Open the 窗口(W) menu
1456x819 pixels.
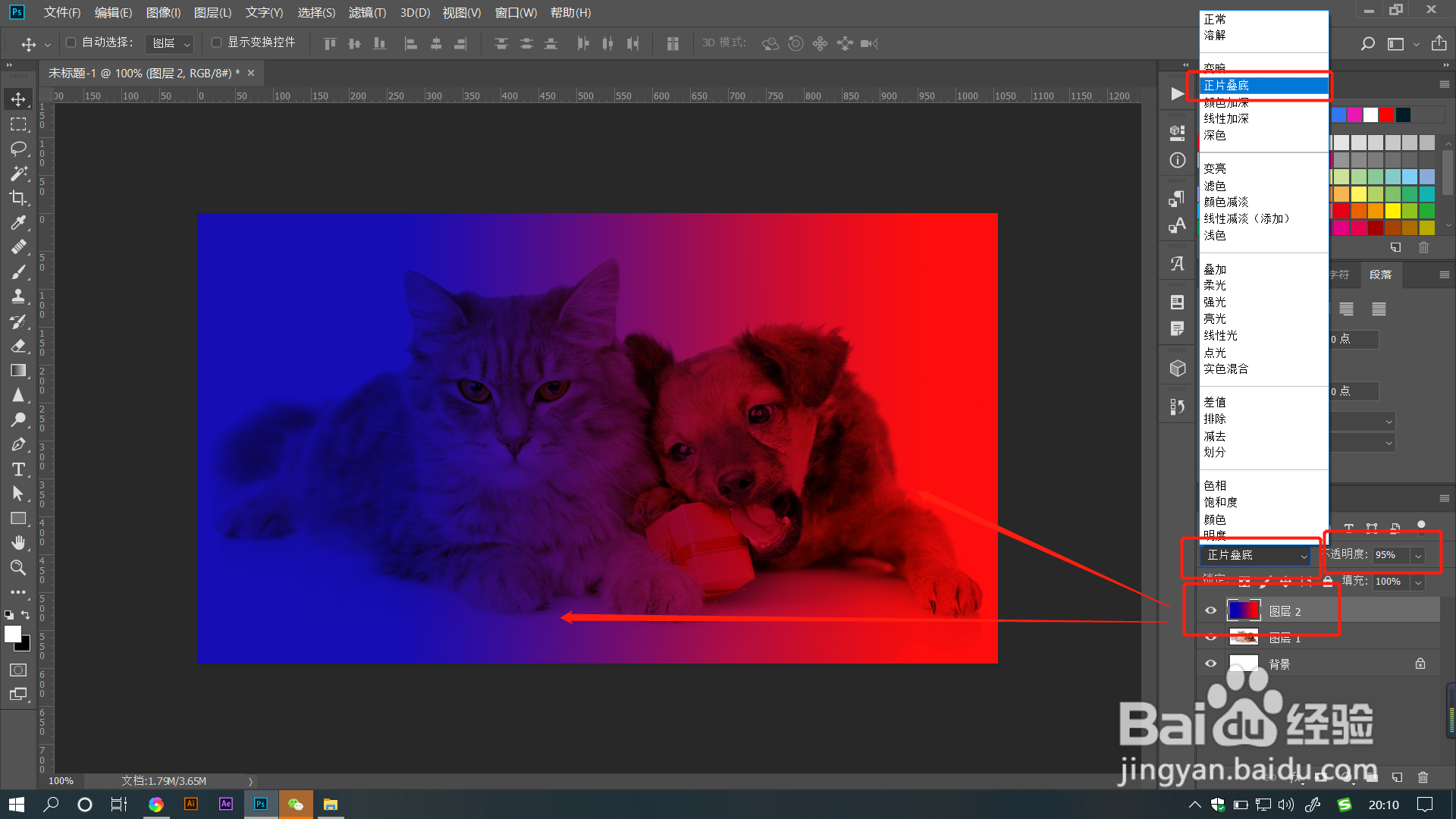(x=516, y=12)
